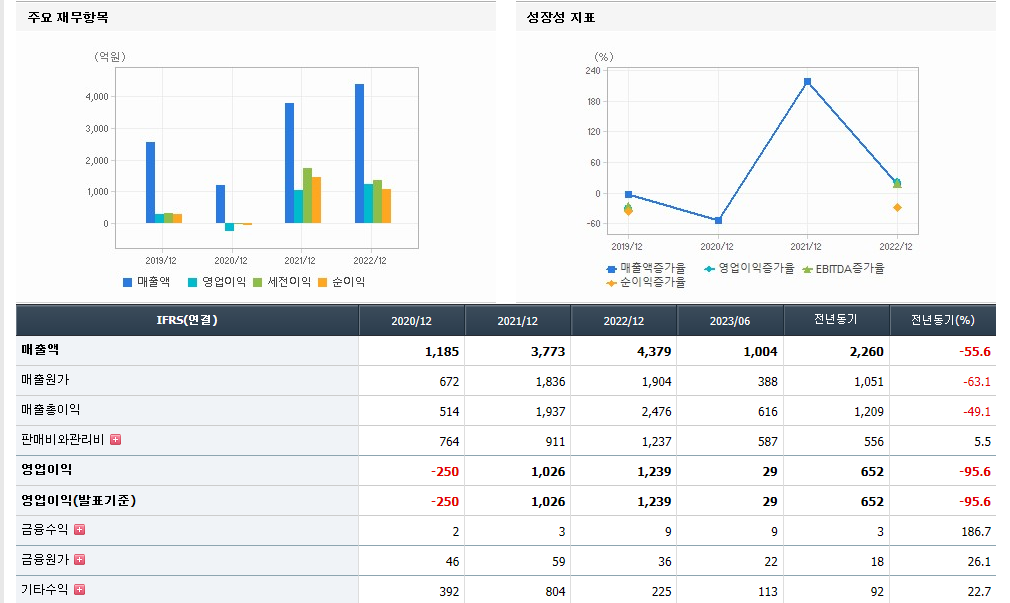The width and height of the screenshot is (1010, 603).
Task: Click the 성장성 지표 chart title
Action: pyautogui.click(x=561, y=17)
